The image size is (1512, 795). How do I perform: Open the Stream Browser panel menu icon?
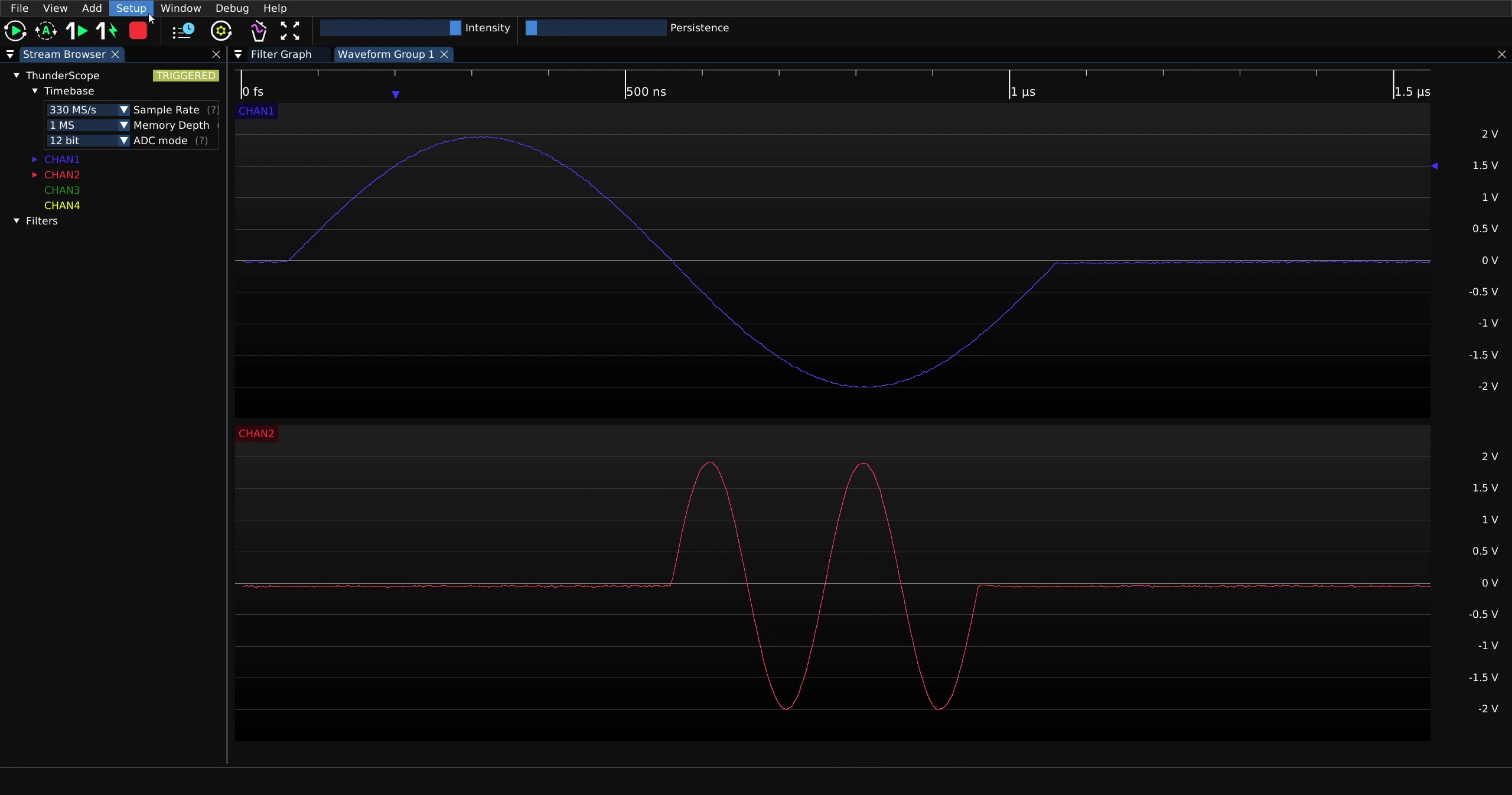pos(10,54)
